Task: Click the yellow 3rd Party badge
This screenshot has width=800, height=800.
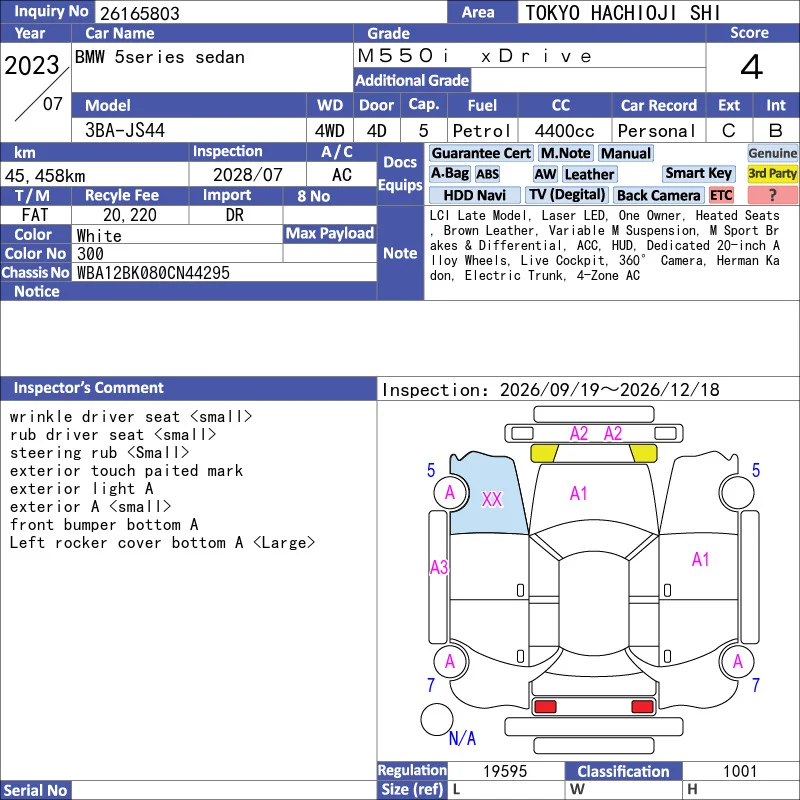Action: 772,174
